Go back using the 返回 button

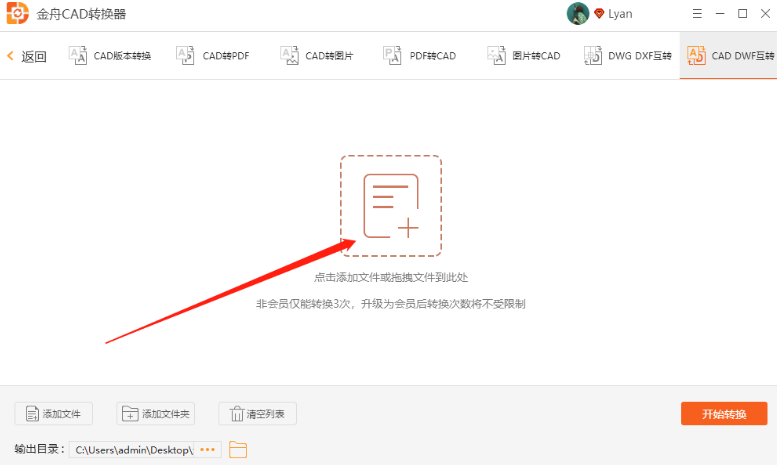click(x=27, y=56)
